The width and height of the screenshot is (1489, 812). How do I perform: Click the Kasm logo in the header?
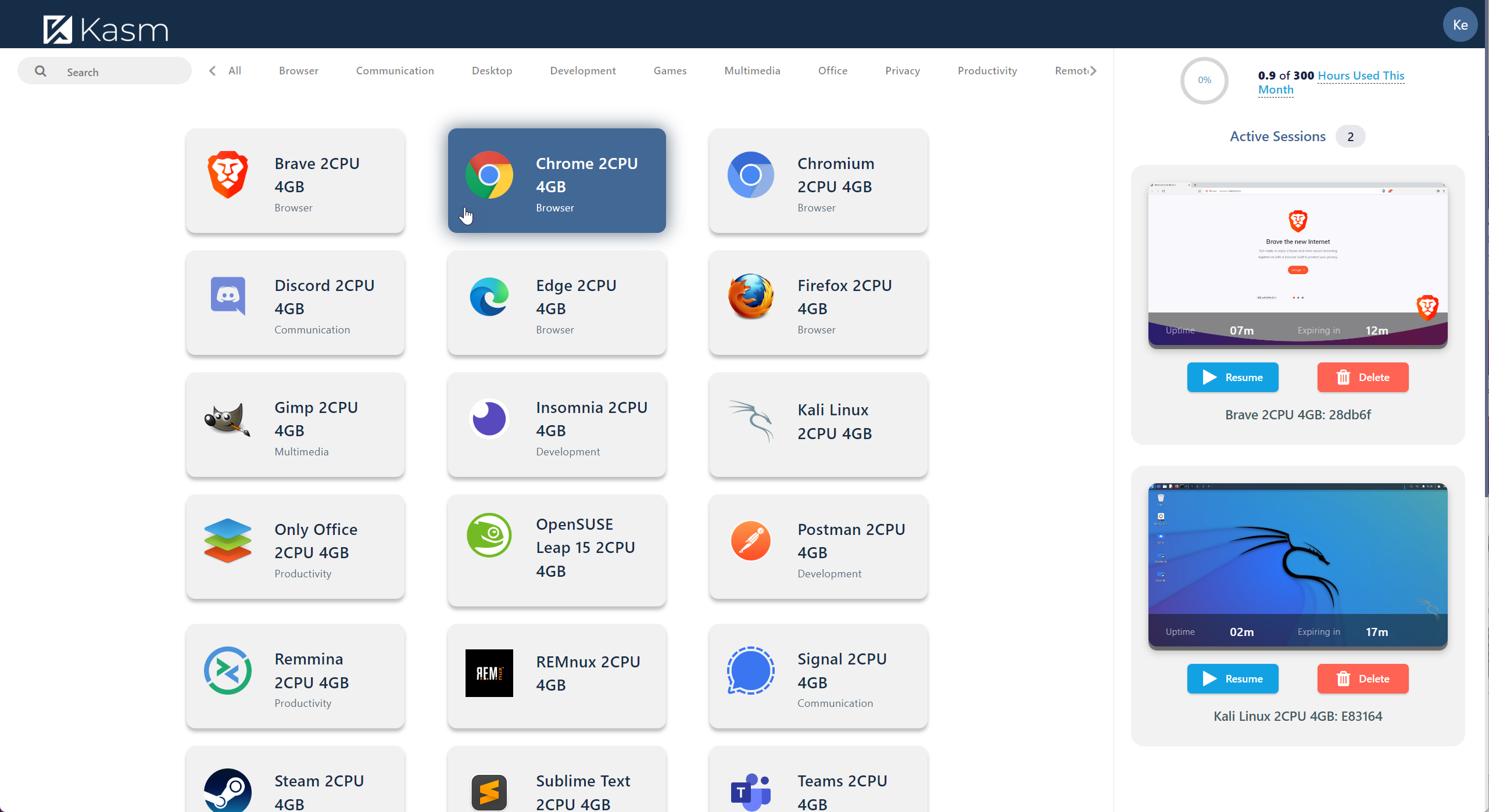[x=105, y=28]
